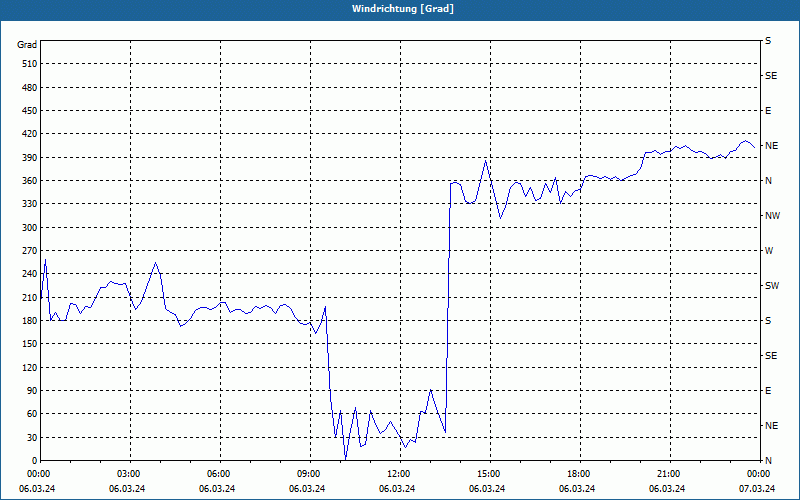Image resolution: width=800 pixels, height=500 pixels.
Task: Click the 15:00 time label
Action: [x=490, y=474]
